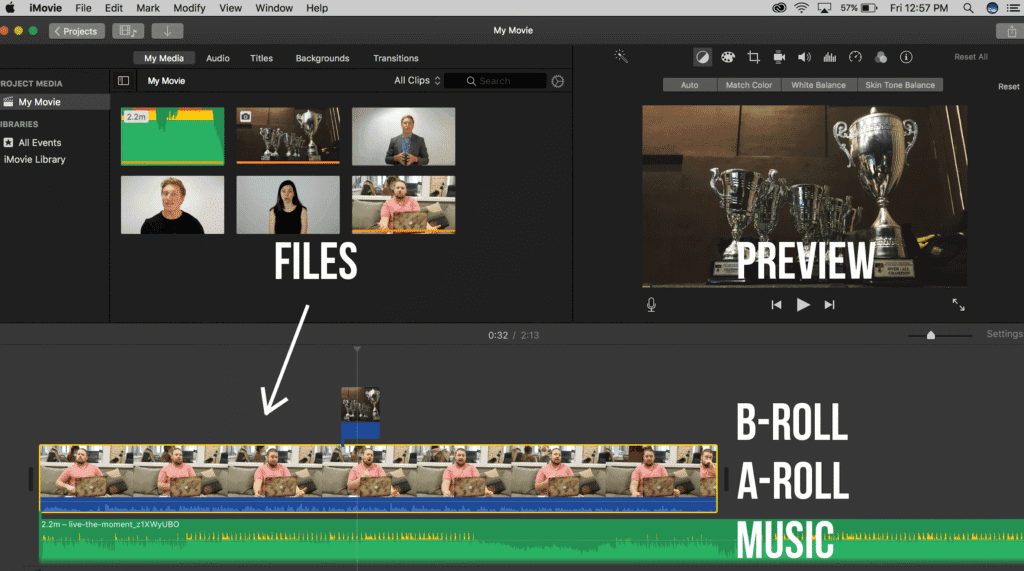Toggle the voiceover microphone under the preview
The height and width of the screenshot is (571, 1024).
click(x=651, y=305)
